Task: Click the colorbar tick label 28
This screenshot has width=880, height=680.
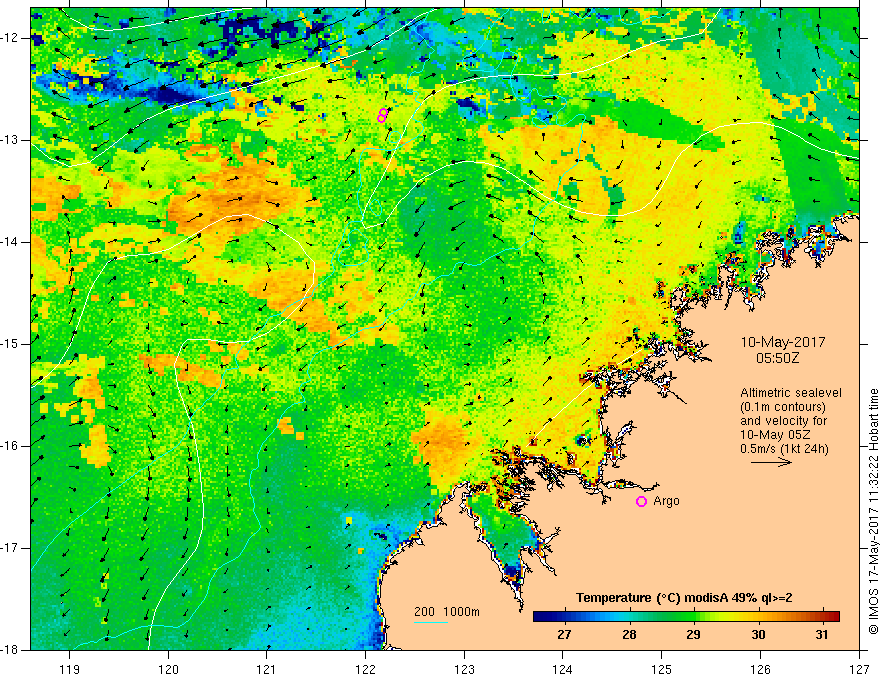Action: point(629,635)
